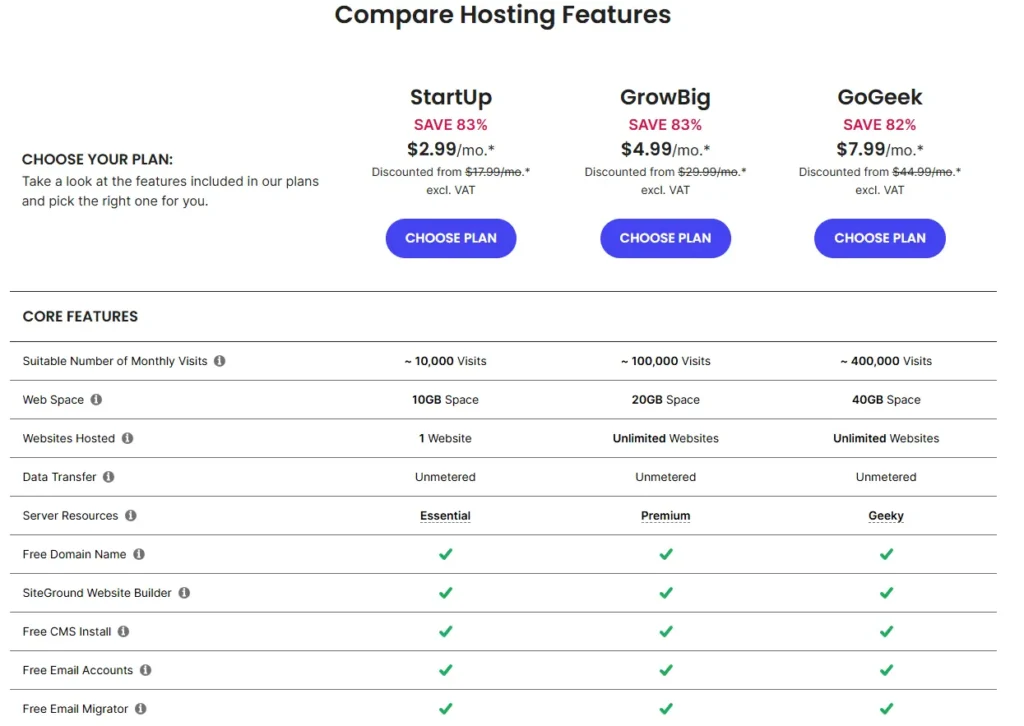Image resolution: width=1024 pixels, height=726 pixels.
Task: Open the Web Space info icon
Action: [96, 400]
